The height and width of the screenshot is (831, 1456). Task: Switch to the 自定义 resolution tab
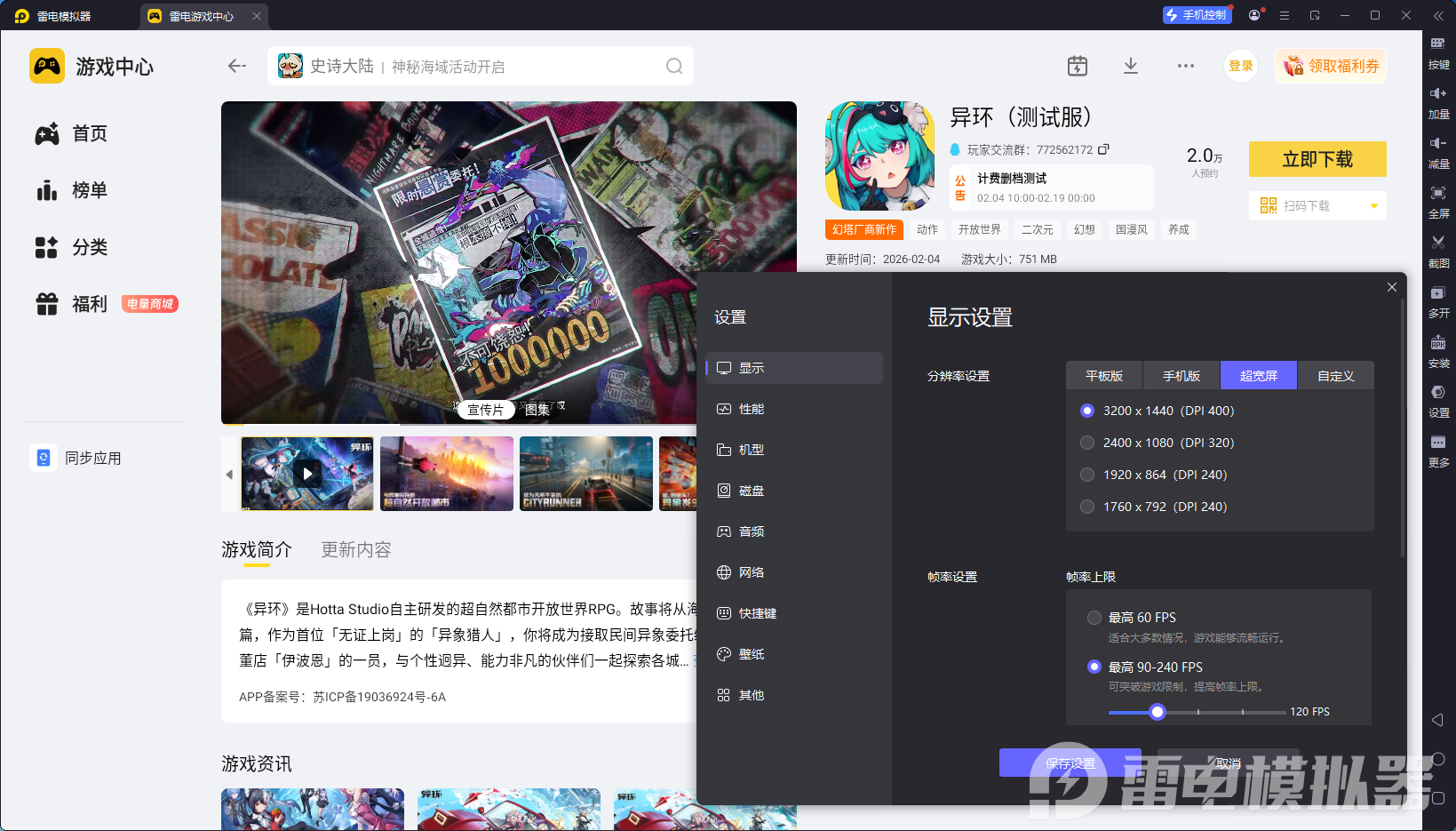pyautogui.click(x=1335, y=375)
